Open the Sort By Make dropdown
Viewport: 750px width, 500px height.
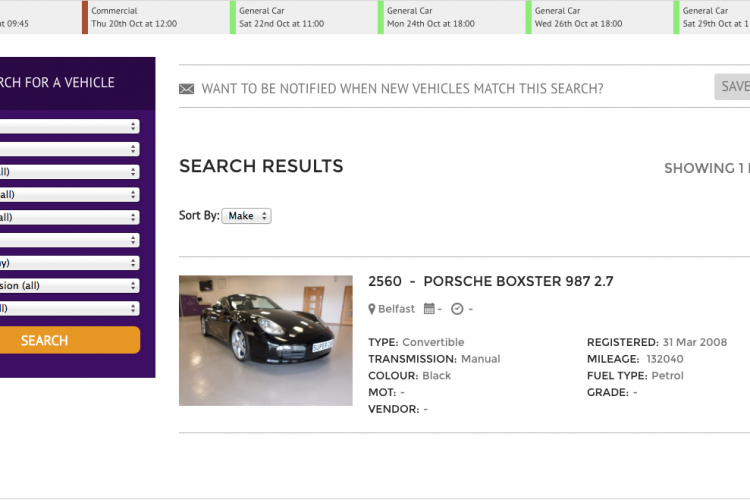(246, 216)
